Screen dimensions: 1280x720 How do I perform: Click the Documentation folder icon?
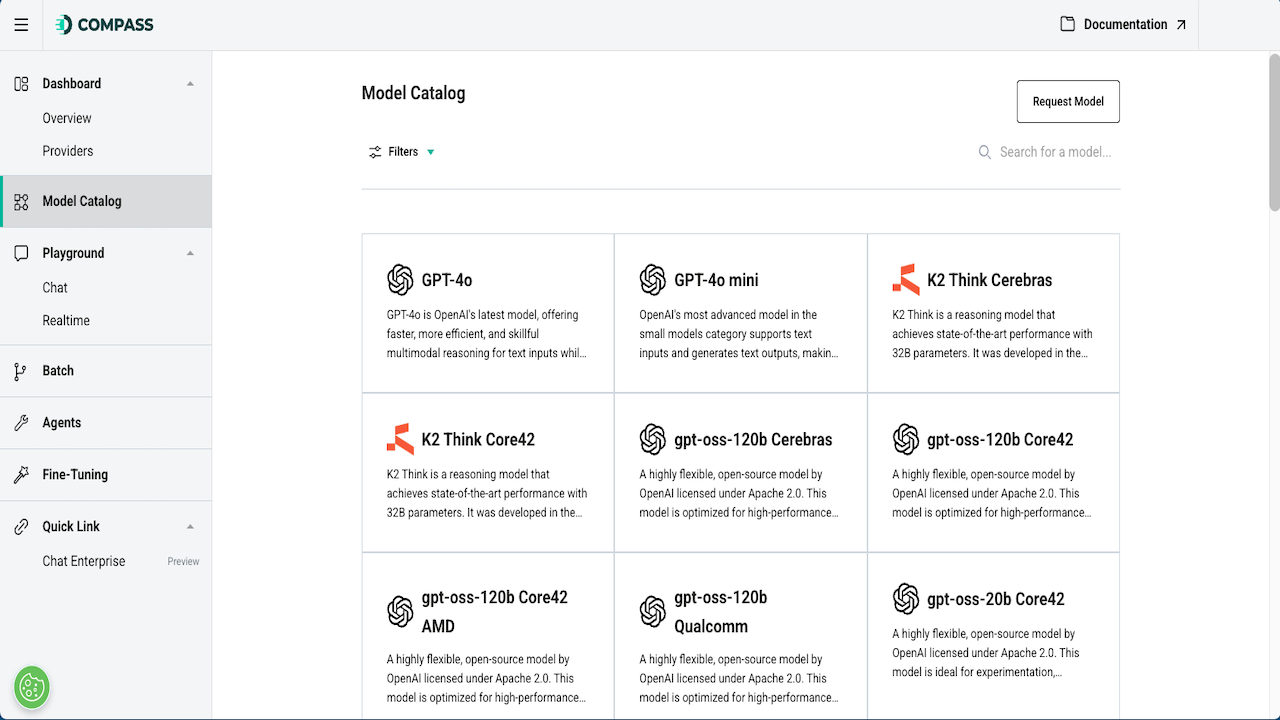1068,24
